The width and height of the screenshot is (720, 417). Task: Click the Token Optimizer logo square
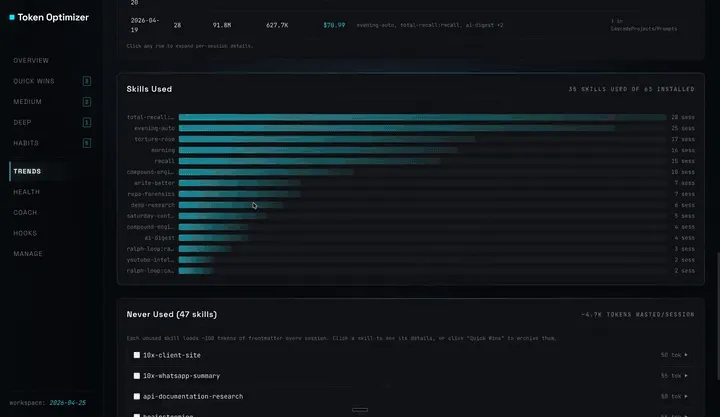[x=12, y=17]
